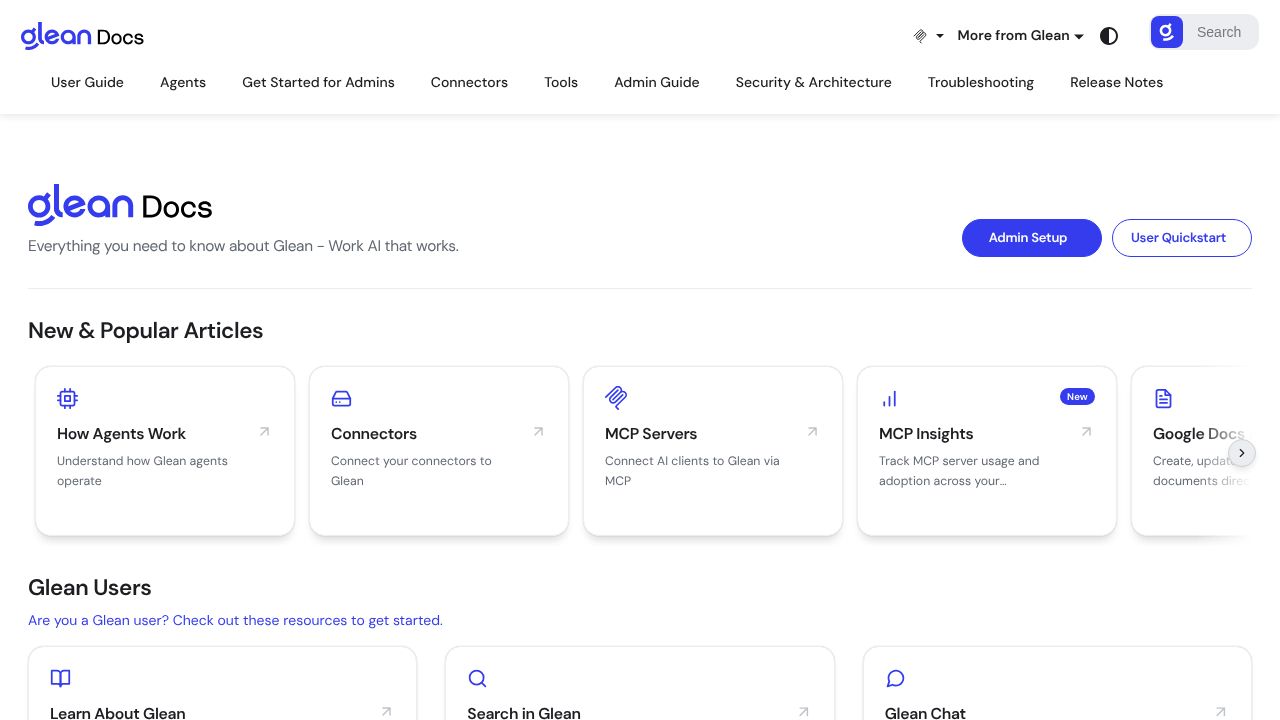Click external arrow on MCP Insights card
Screen dimensions: 1280x720
coord(1086,432)
